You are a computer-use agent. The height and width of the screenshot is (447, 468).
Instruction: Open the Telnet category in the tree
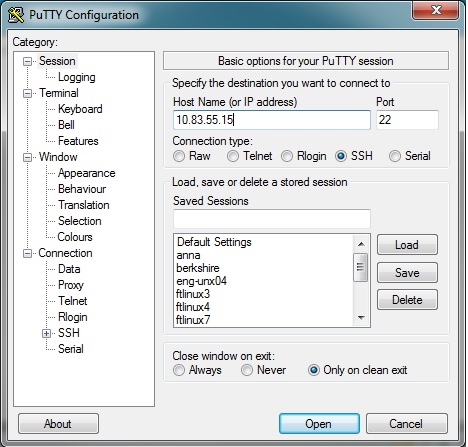point(72,301)
